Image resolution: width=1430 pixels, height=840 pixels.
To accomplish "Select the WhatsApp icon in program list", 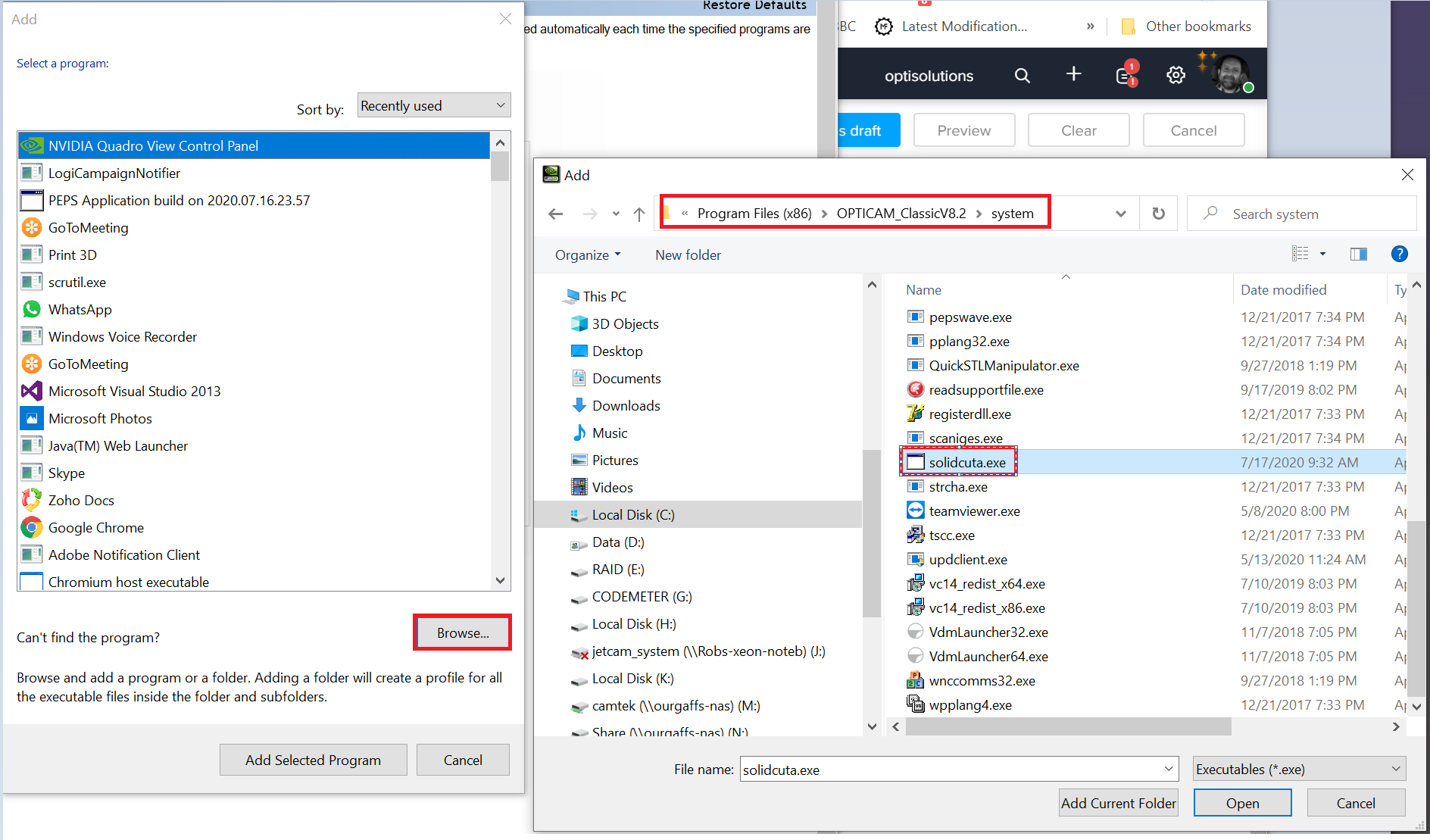I will pyautogui.click(x=32, y=309).
